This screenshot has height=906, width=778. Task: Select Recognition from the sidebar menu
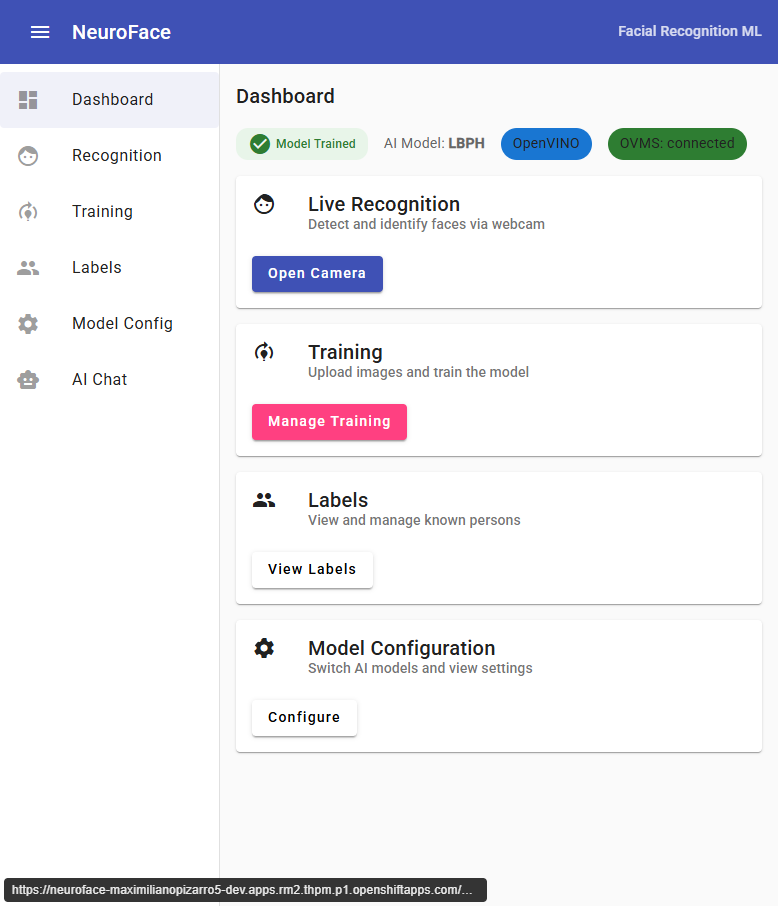pos(117,155)
